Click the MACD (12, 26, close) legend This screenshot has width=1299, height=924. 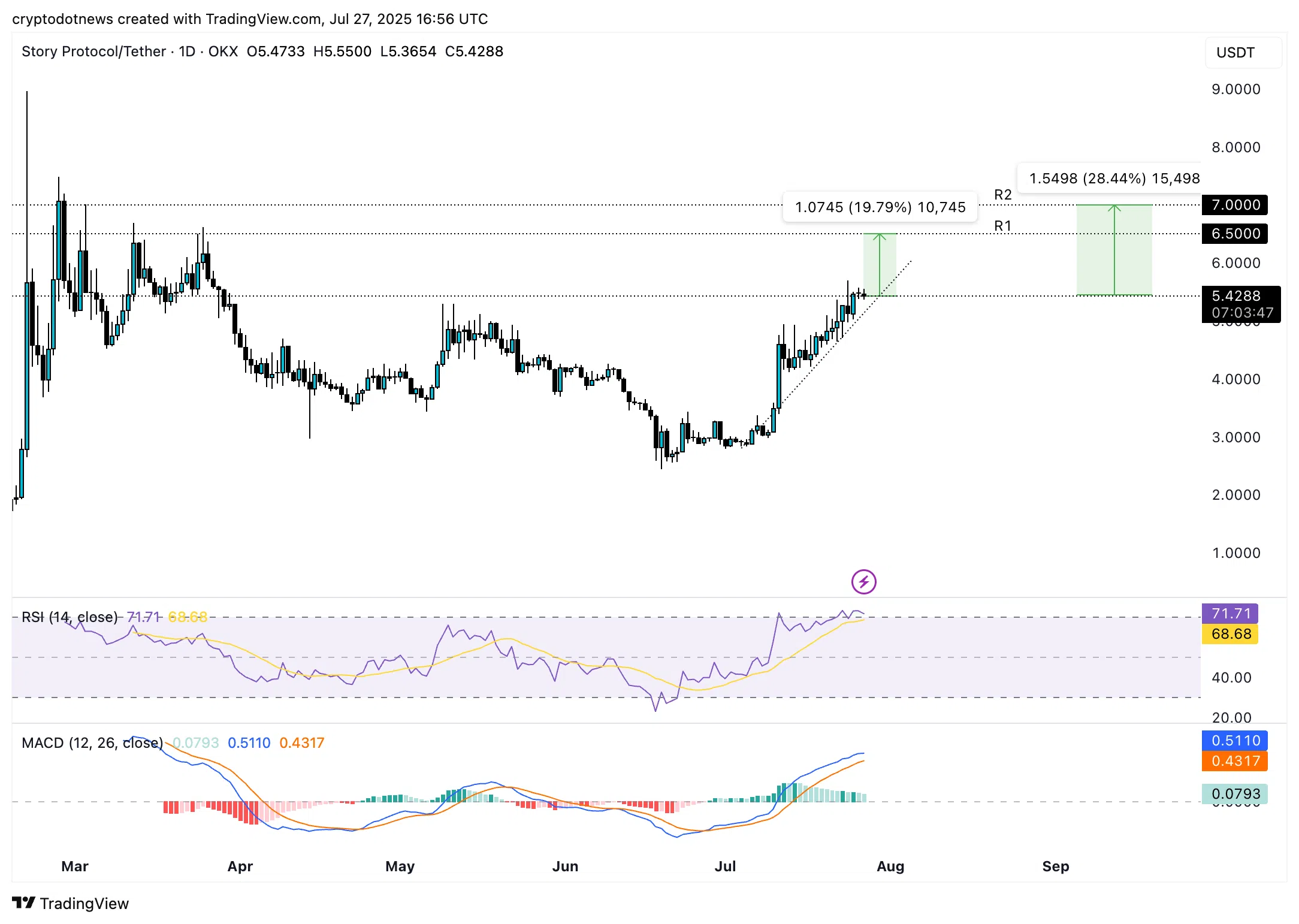tap(92, 743)
